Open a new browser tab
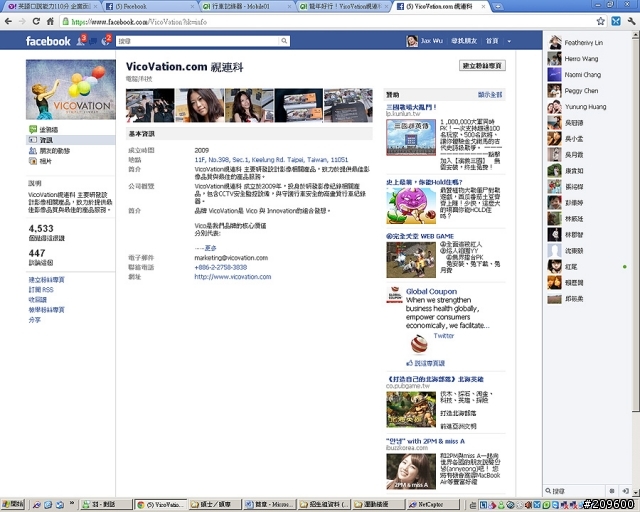 point(497,7)
